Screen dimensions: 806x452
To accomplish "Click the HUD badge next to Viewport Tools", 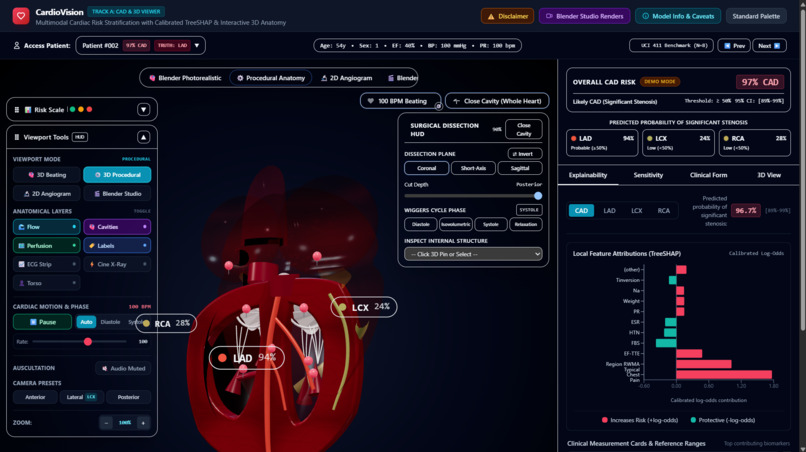I will (80, 137).
